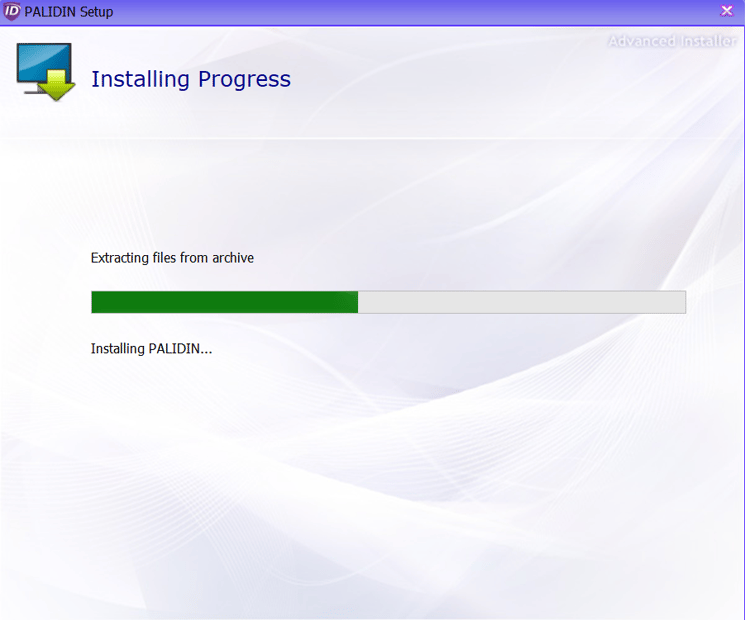Click the blue monitor screen in installer graphic

point(40,62)
